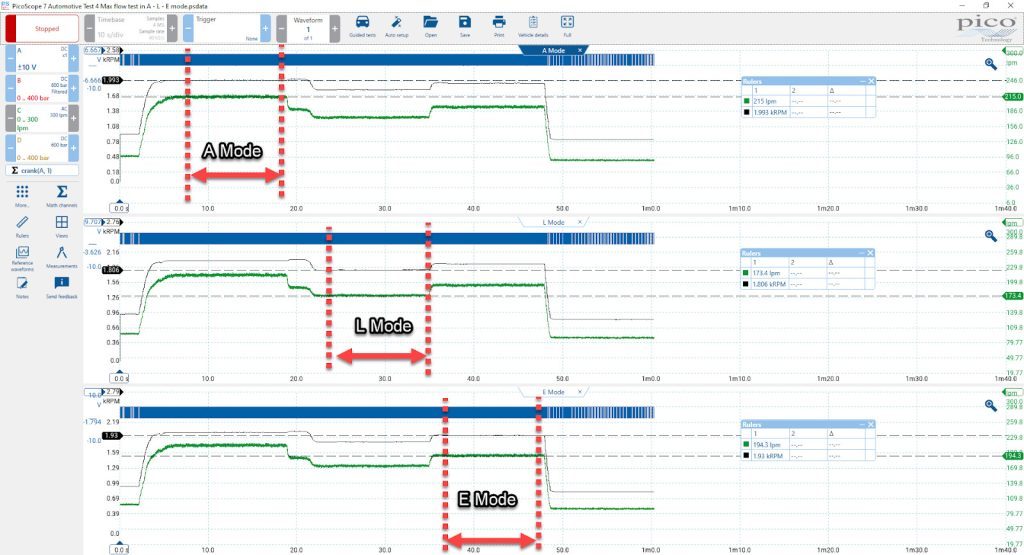
Task: Save the waveform with Save icon
Action: tap(464, 25)
